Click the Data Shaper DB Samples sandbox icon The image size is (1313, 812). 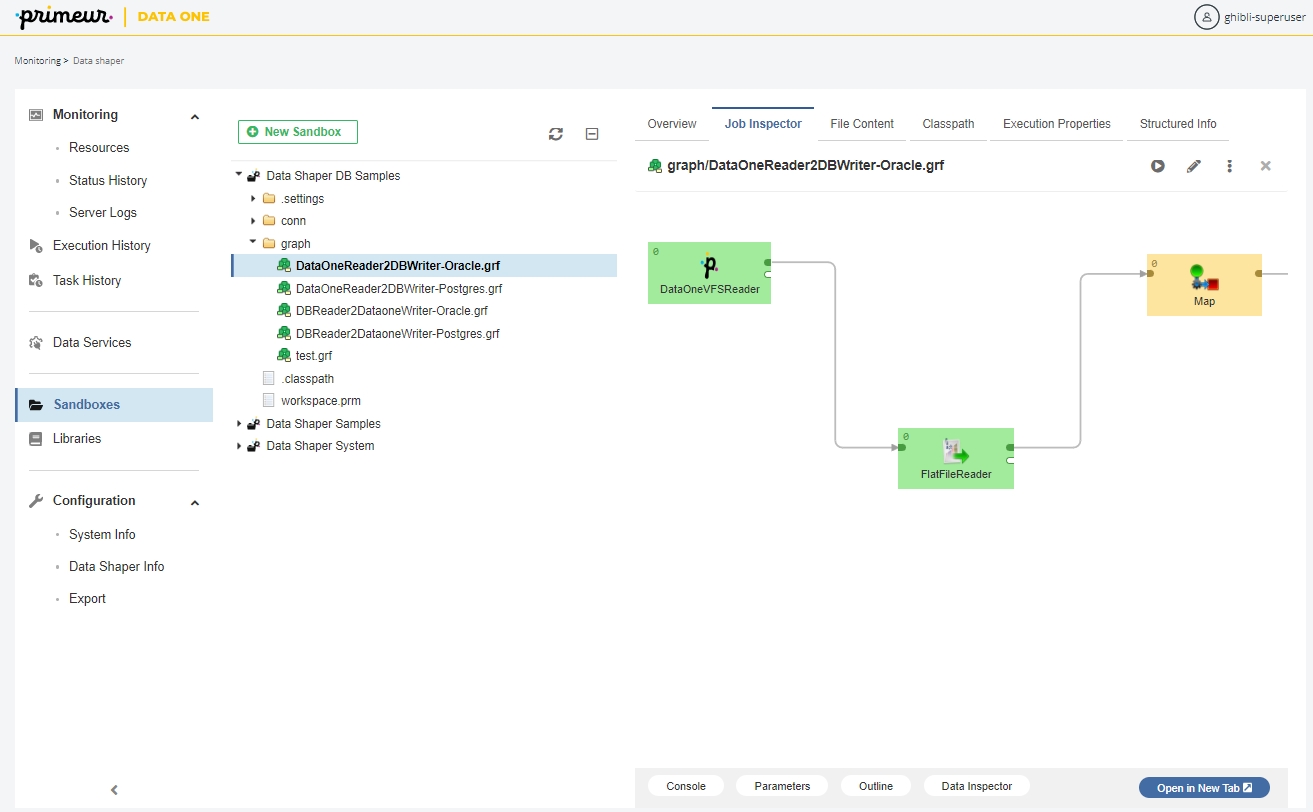click(254, 176)
